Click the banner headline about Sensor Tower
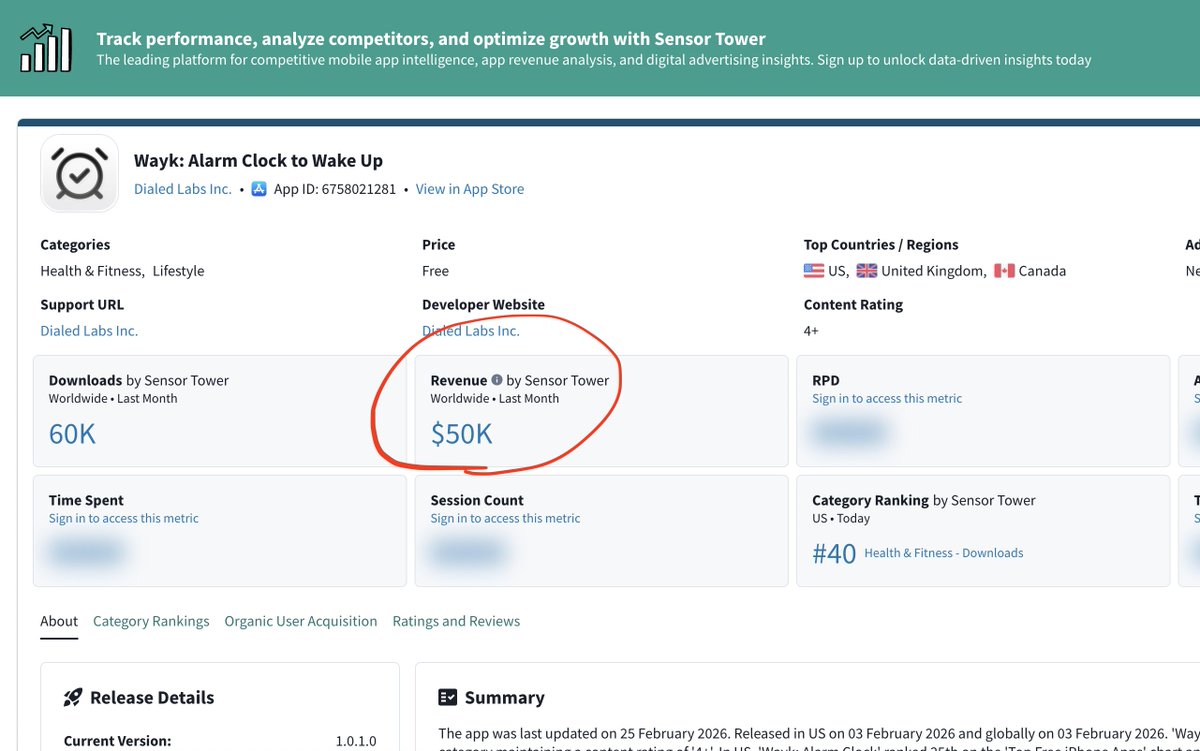The width and height of the screenshot is (1200, 751). coord(431,39)
